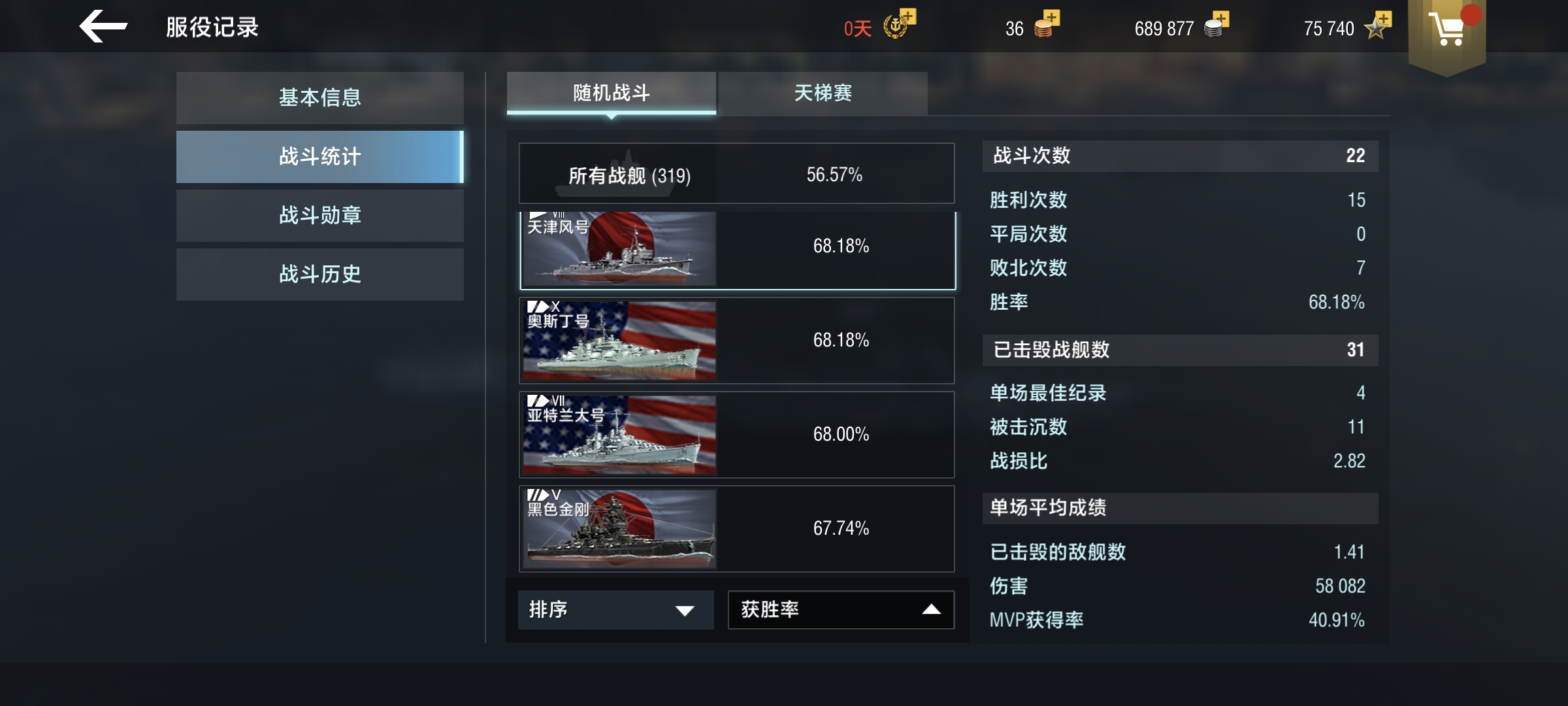Expand the 排序 sort dropdown
Screen dimensions: 1568x706
(x=615, y=610)
